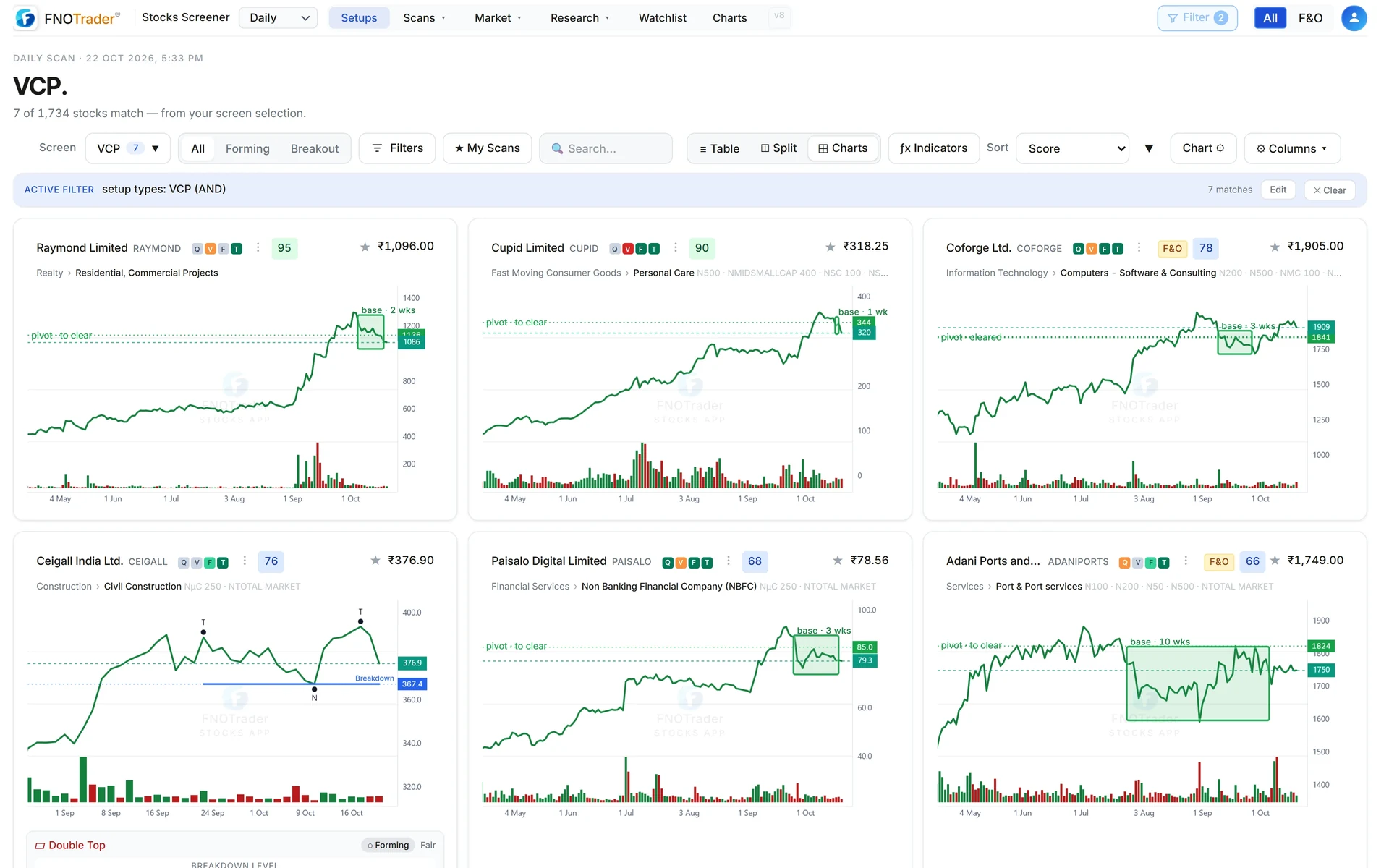Click into the Search input field
The width and height of the screenshot is (1389, 868).
[606, 148]
